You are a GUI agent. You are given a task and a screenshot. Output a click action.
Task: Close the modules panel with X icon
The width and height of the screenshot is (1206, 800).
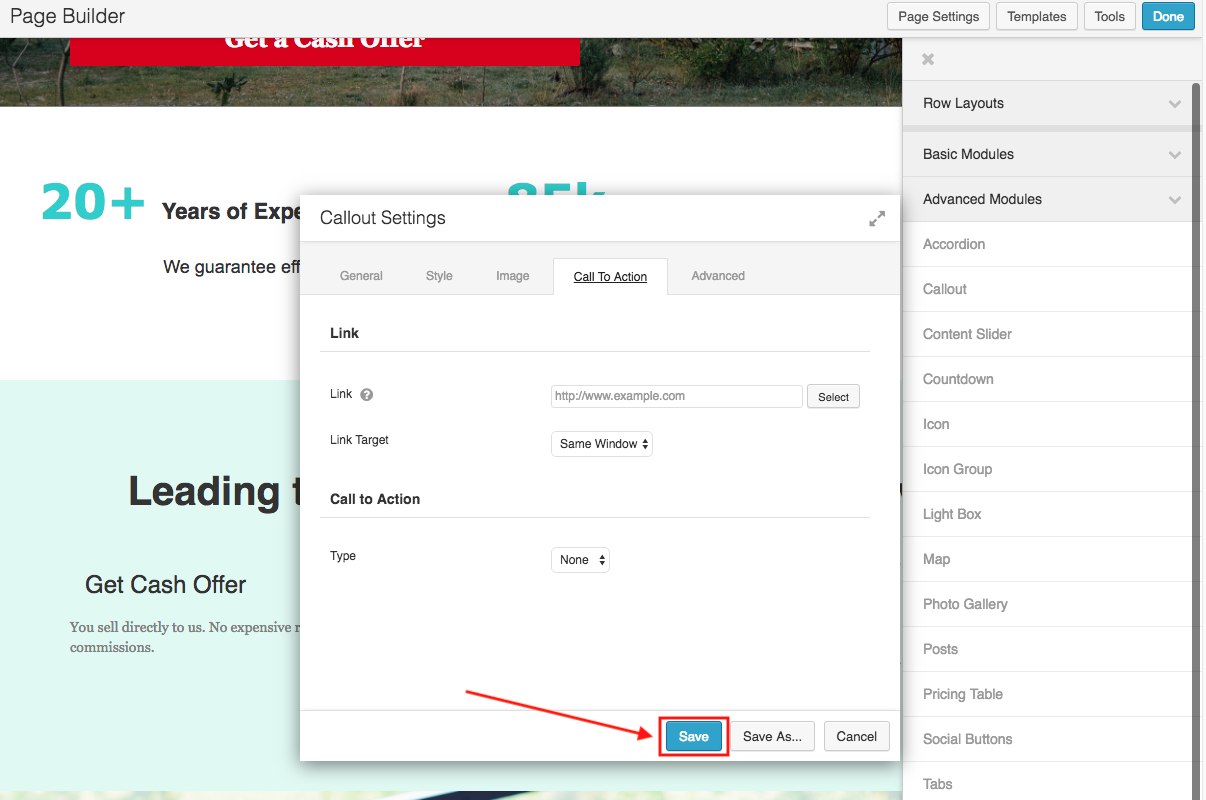coord(928,59)
